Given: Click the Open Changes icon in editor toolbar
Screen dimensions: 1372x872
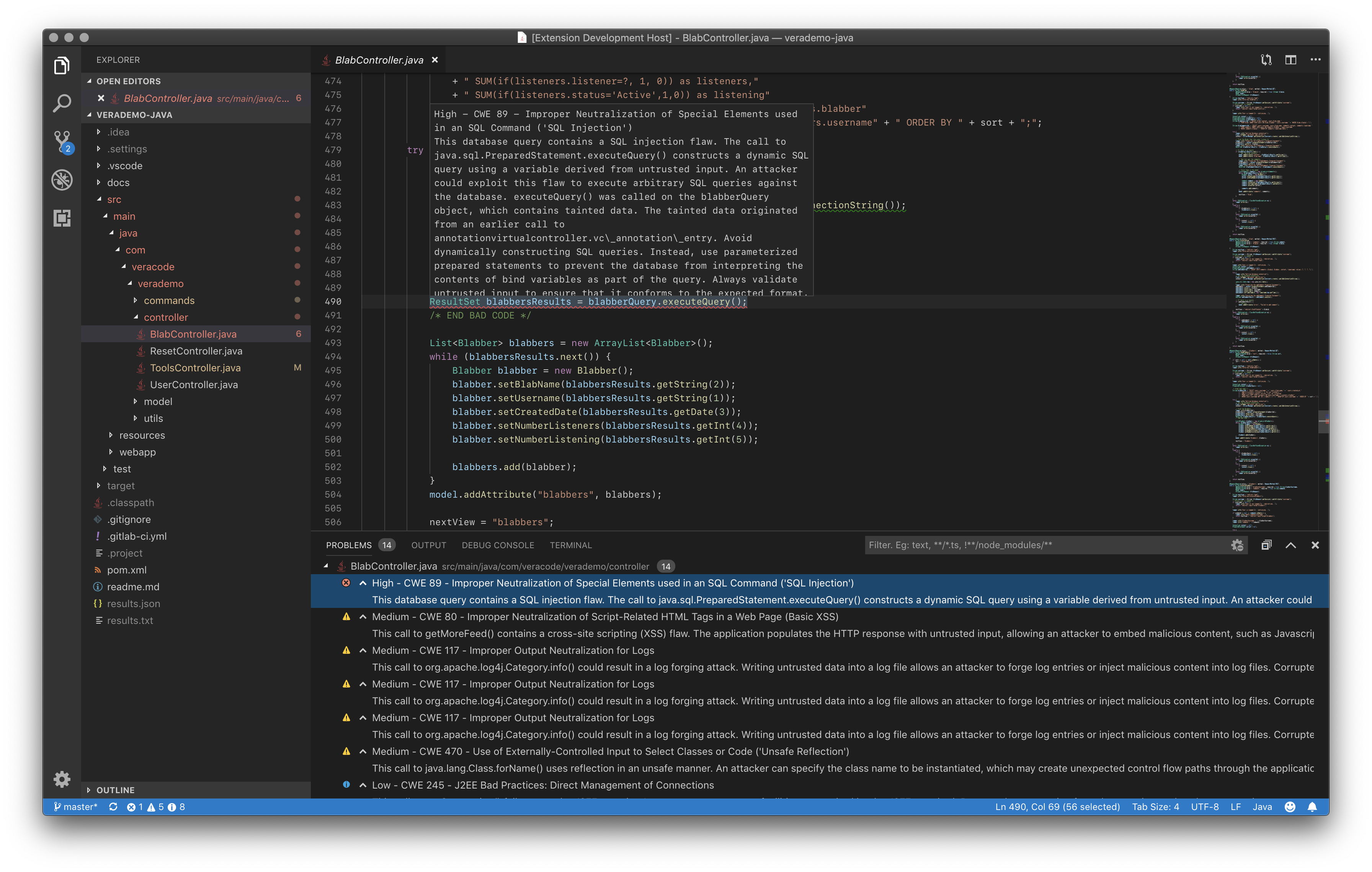Looking at the screenshot, I should click(1266, 60).
